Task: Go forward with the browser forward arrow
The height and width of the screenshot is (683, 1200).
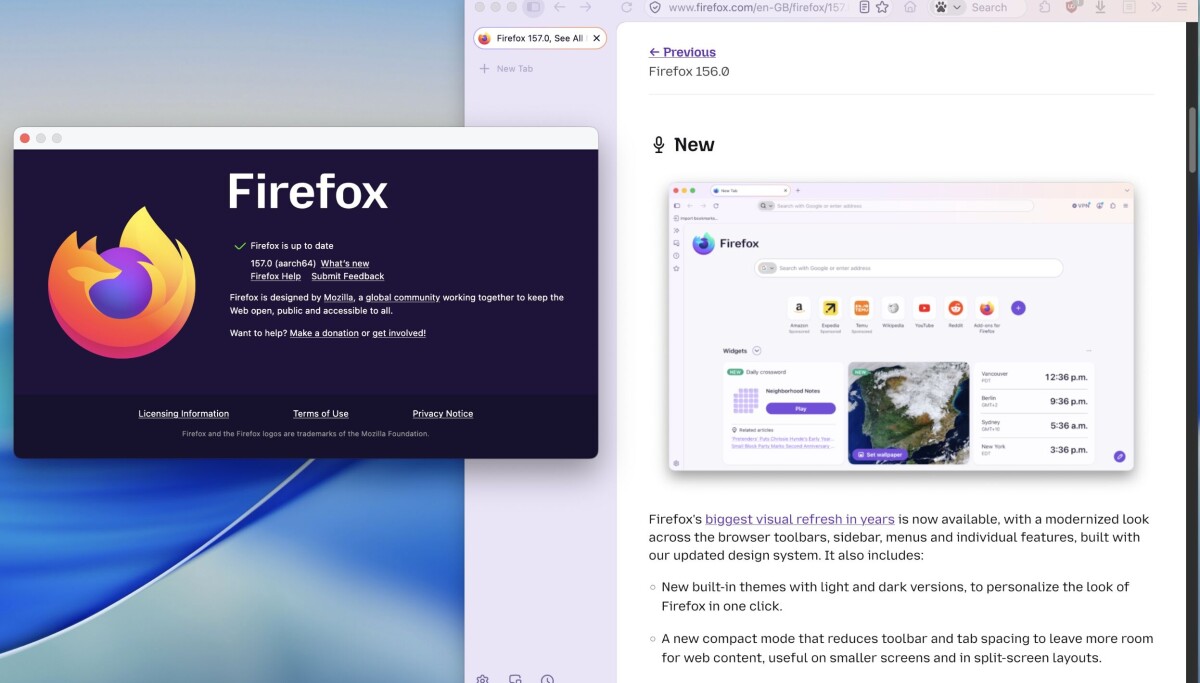Action: pos(586,7)
